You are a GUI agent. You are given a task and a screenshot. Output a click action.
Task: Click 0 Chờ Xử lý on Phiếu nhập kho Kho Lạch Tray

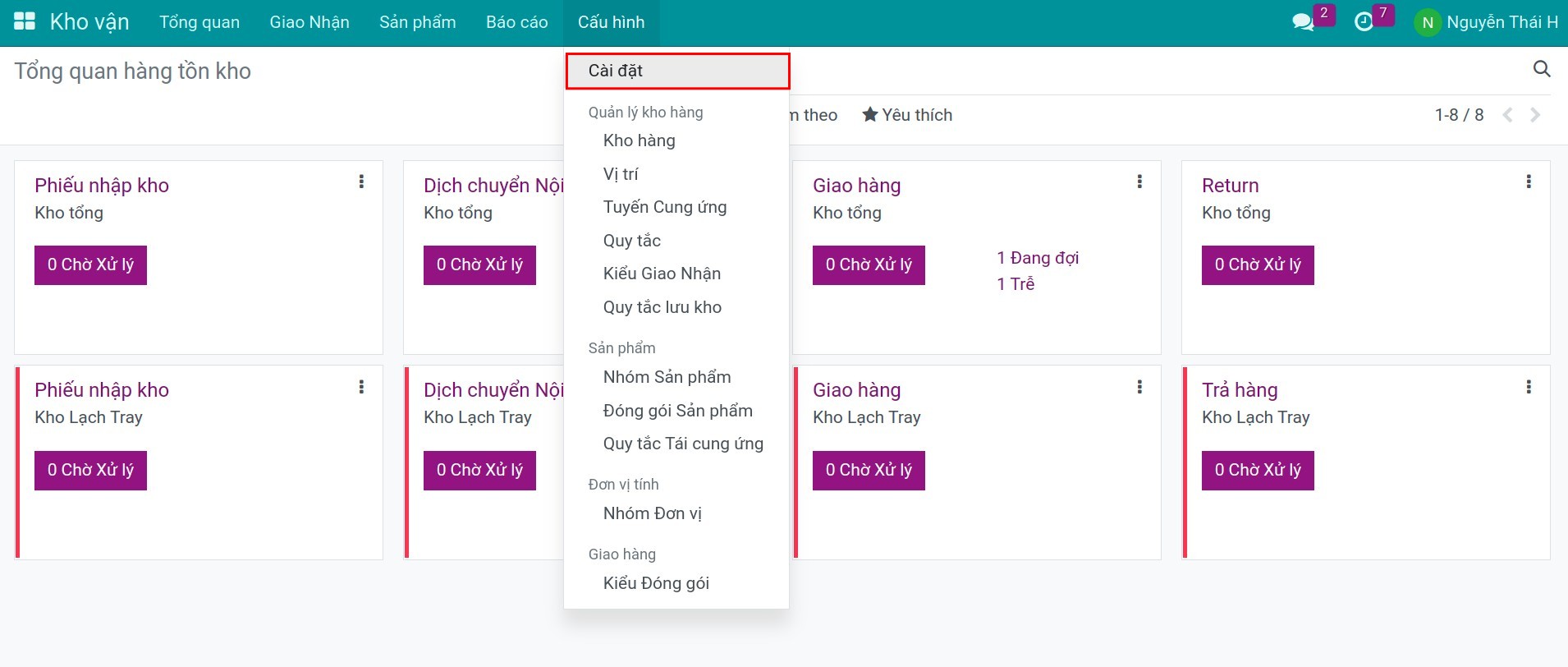(x=90, y=471)
